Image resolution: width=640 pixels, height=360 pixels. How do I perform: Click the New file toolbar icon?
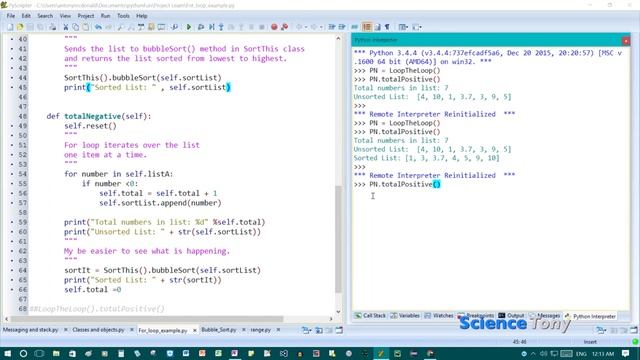tap(10, 27)
